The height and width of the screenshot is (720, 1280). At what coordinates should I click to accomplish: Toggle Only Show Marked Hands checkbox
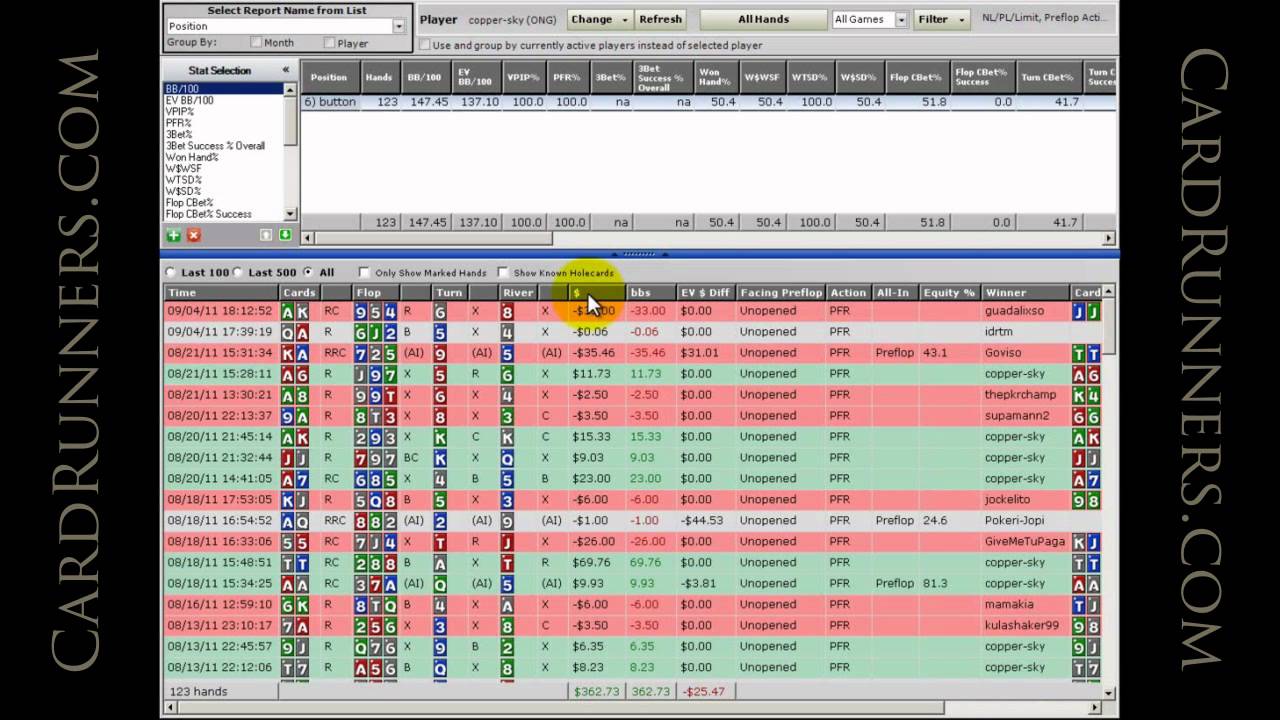(364, 273)
